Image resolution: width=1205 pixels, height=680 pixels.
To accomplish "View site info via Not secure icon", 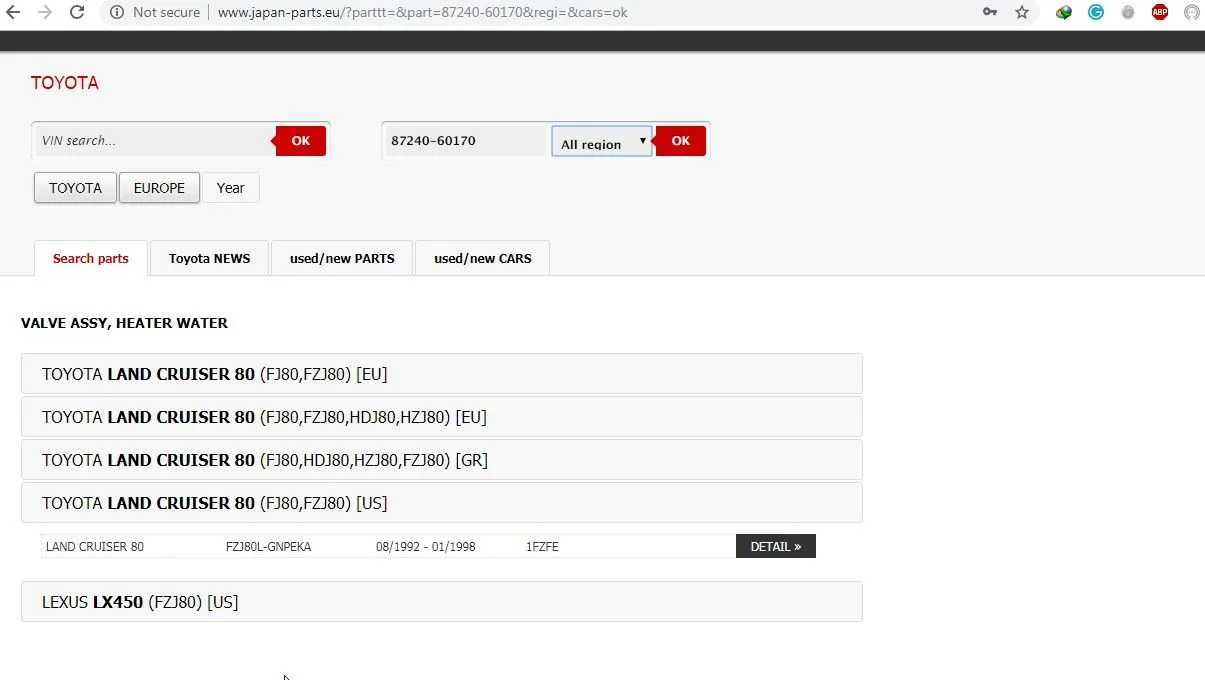I will (117, 12).
